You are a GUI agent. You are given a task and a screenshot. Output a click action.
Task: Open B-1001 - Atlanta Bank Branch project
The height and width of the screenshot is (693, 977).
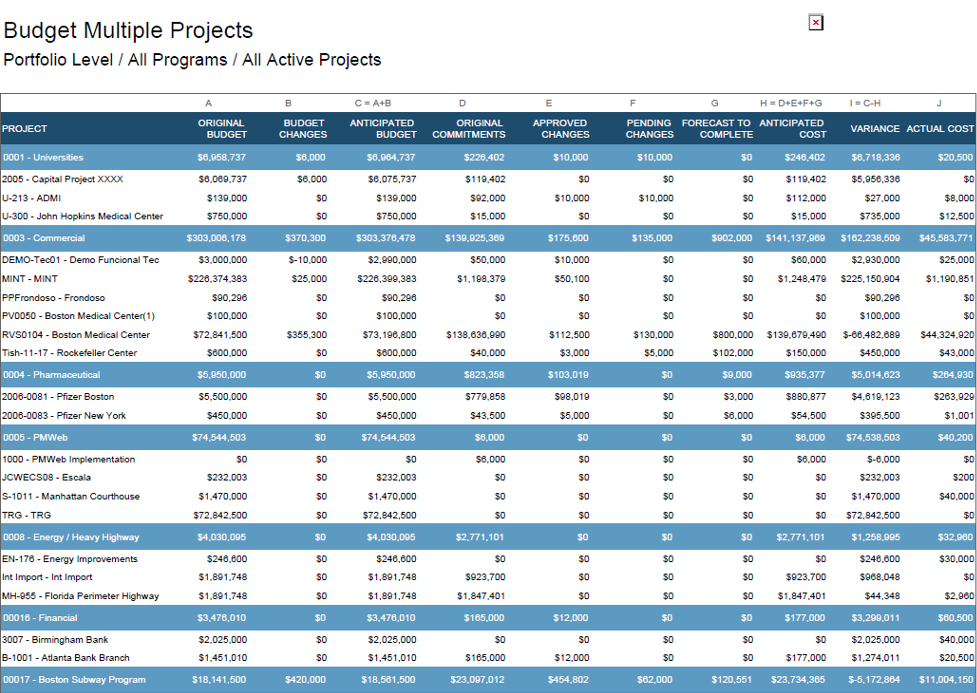tap(66, 658)
